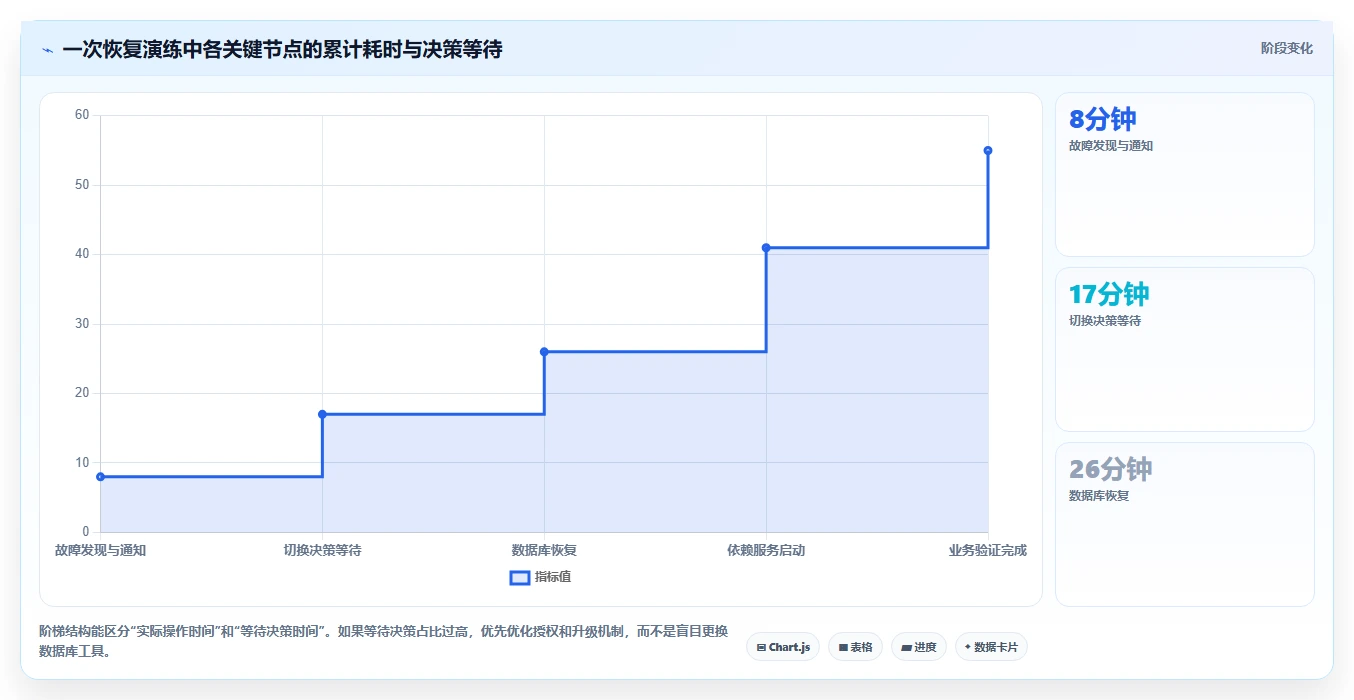Image resolution: width=1354 pixels, height=700 pixels.
Task: Click the data point at 故障发现与通知
Action: (100, 477)
